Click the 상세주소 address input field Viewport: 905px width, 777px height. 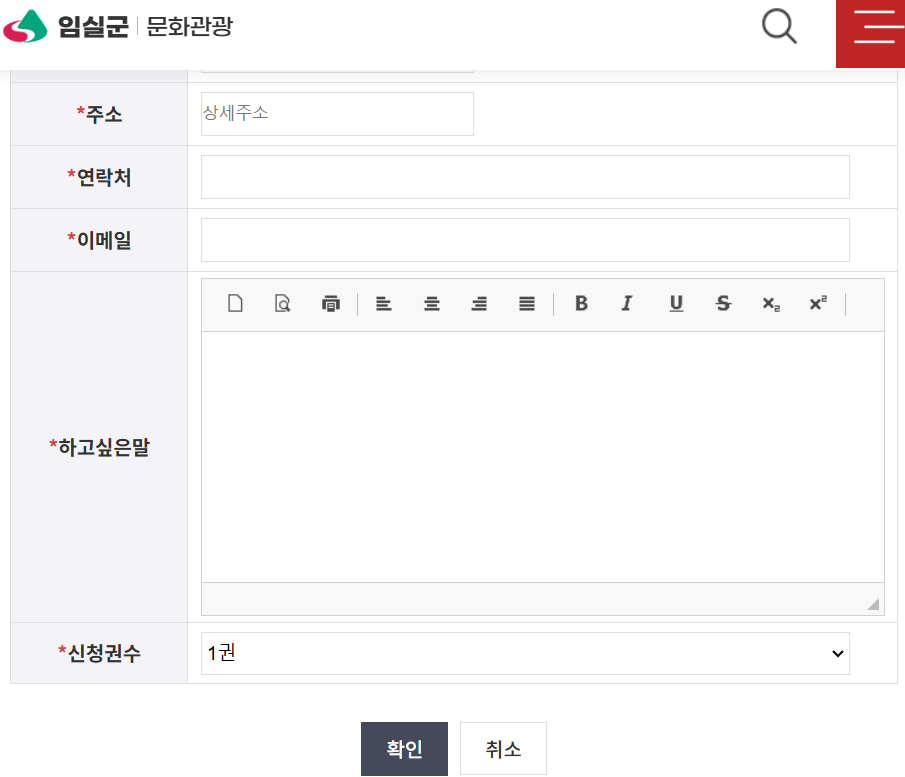337,113
